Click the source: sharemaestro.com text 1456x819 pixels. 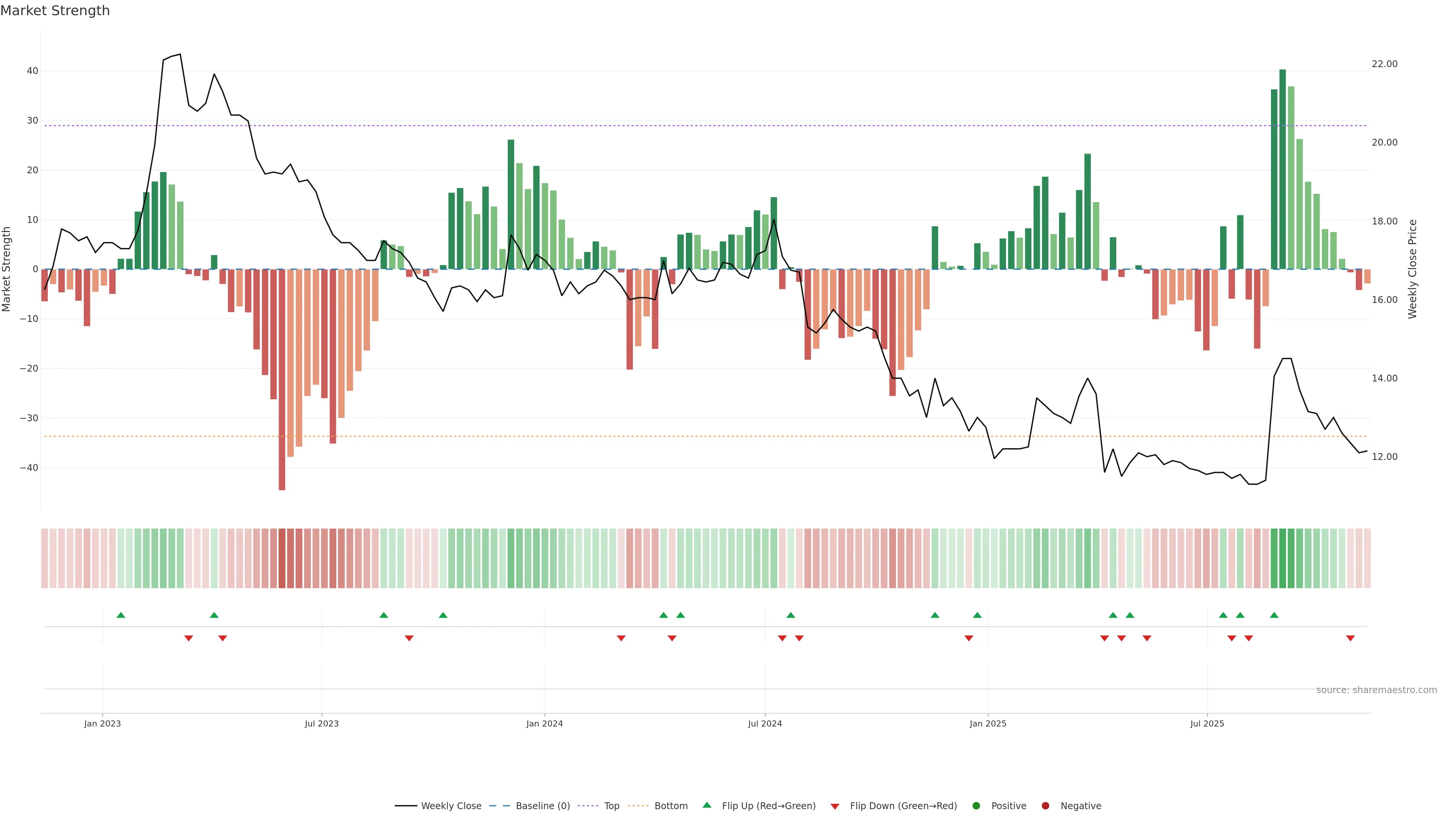pyautogui.click(x=1376, y=690)
